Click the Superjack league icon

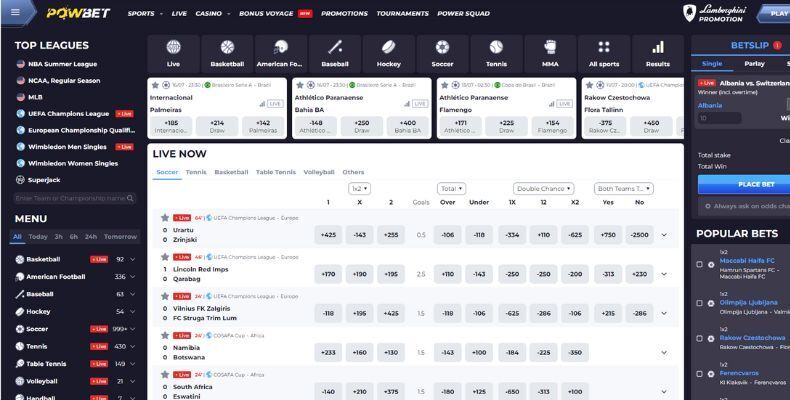[x=20, y=180]
